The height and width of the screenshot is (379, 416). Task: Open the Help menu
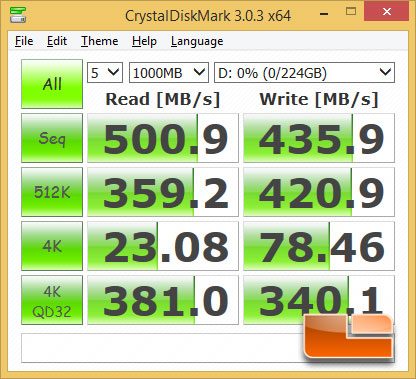click(144, 41)
